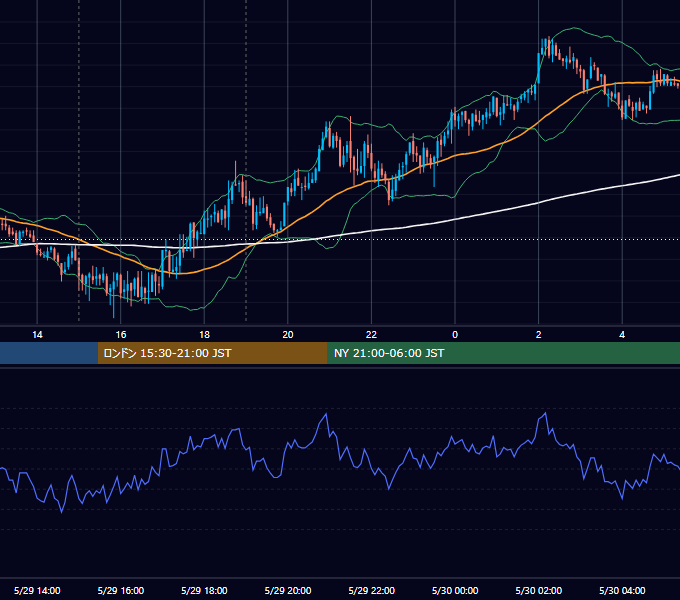Screen dimensions: 680x600
Task: Click the '18' hour label on price chart axis
Action: (x=204, y=335)
